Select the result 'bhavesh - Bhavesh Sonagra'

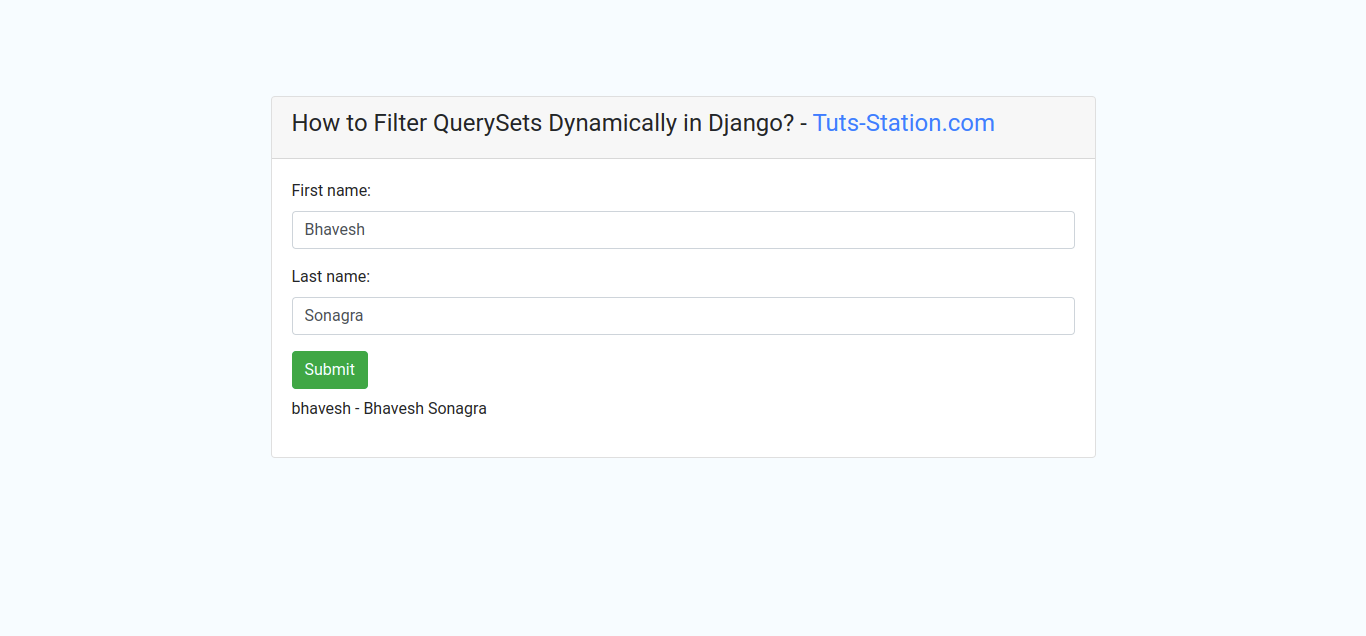tap(389, 408)
